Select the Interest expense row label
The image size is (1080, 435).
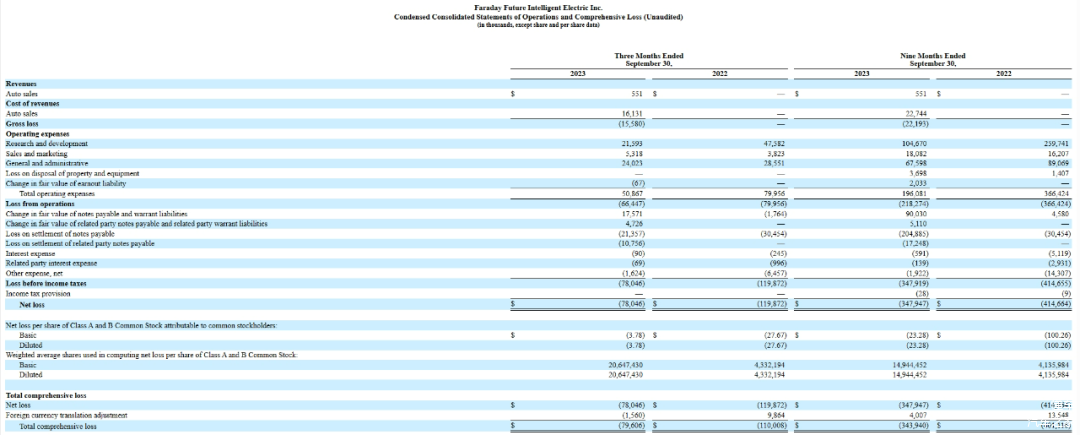(x=30, y=253)
